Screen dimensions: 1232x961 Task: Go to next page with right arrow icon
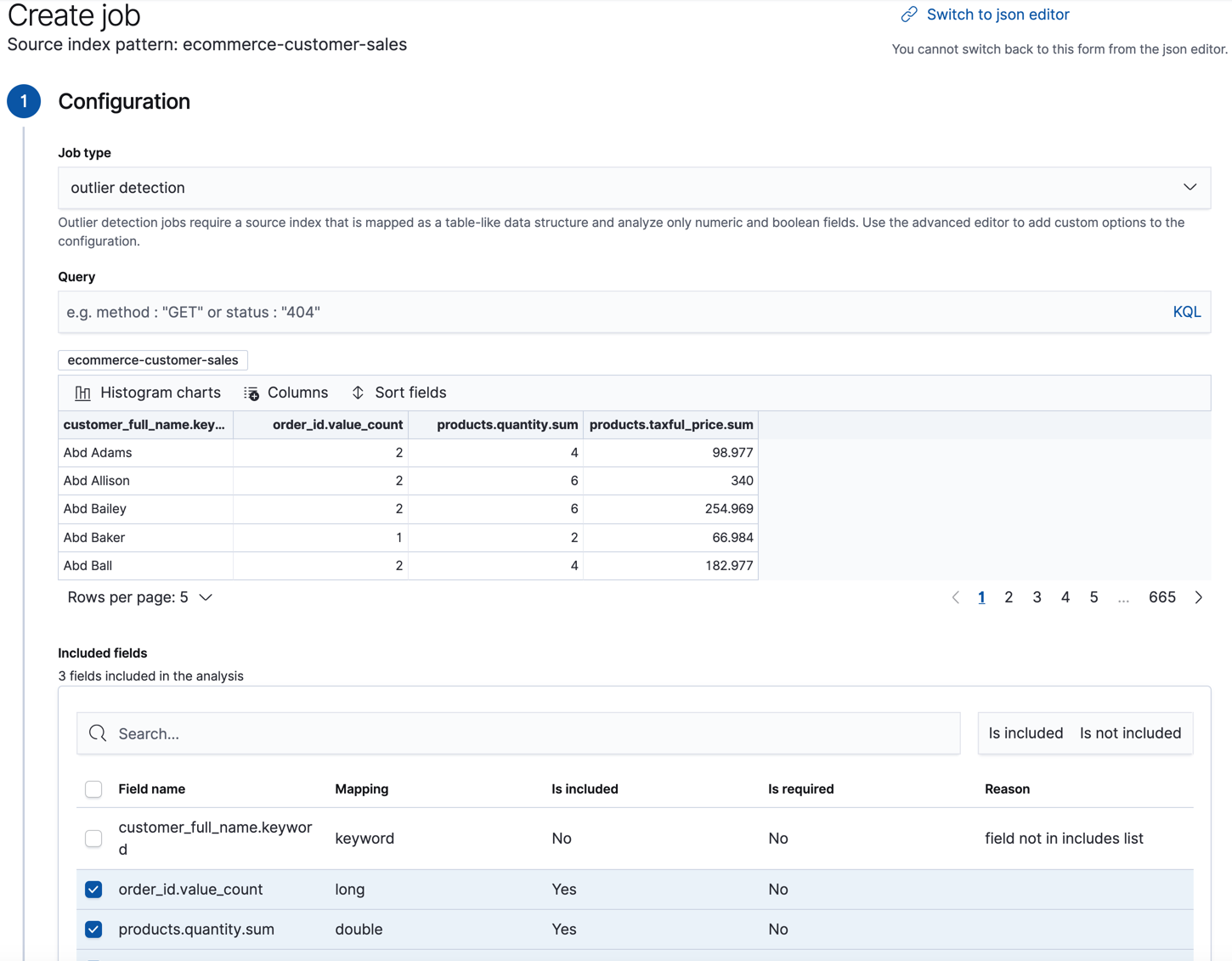[x=1199, y=597]
